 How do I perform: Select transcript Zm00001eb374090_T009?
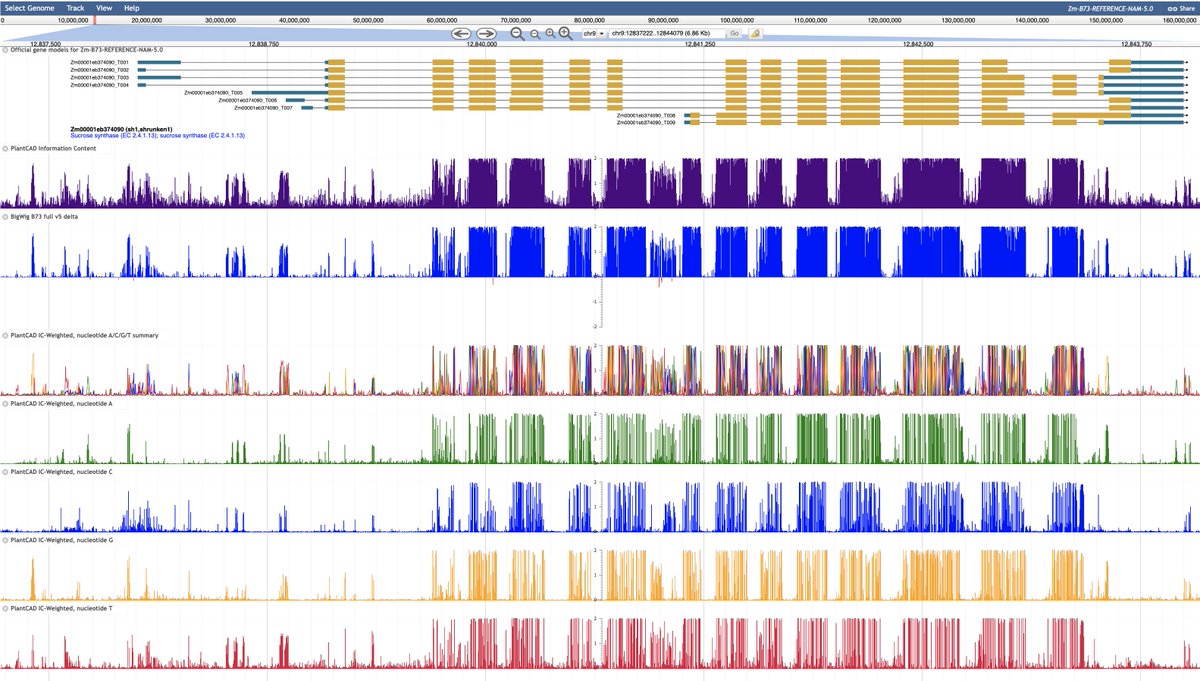[646, 123]
